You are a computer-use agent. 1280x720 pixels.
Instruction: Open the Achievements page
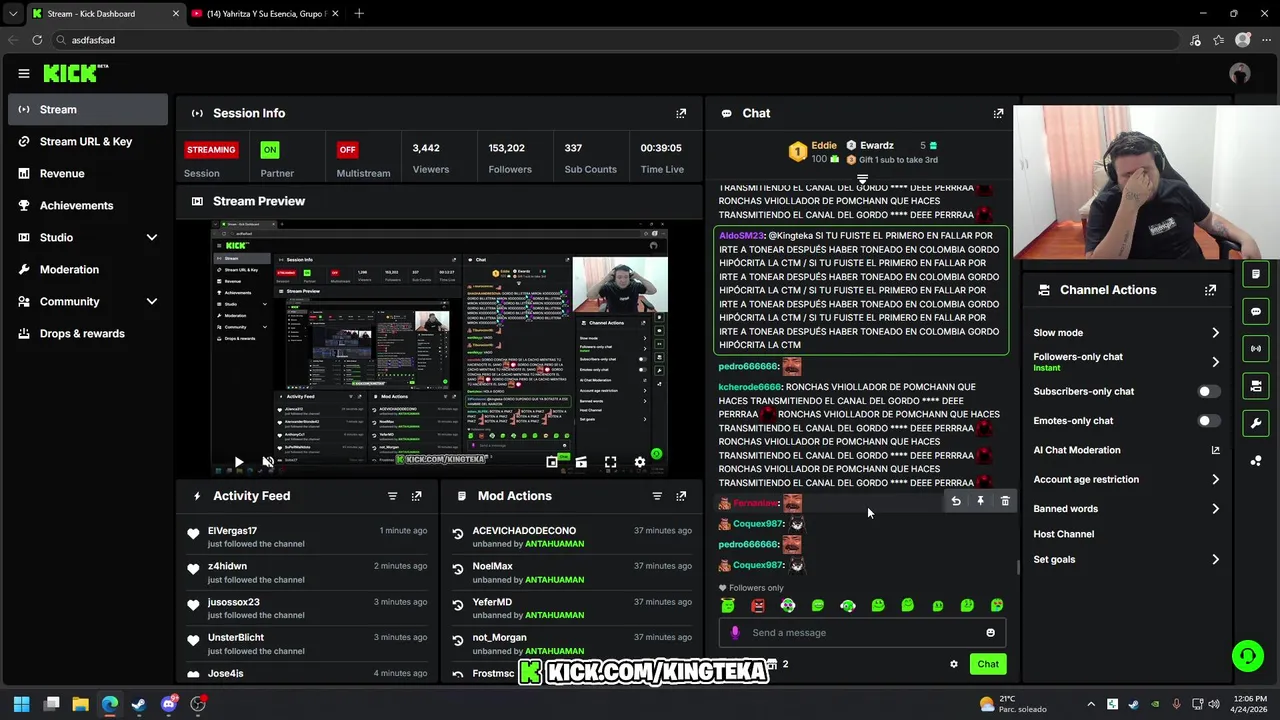(x=88, y=206)
